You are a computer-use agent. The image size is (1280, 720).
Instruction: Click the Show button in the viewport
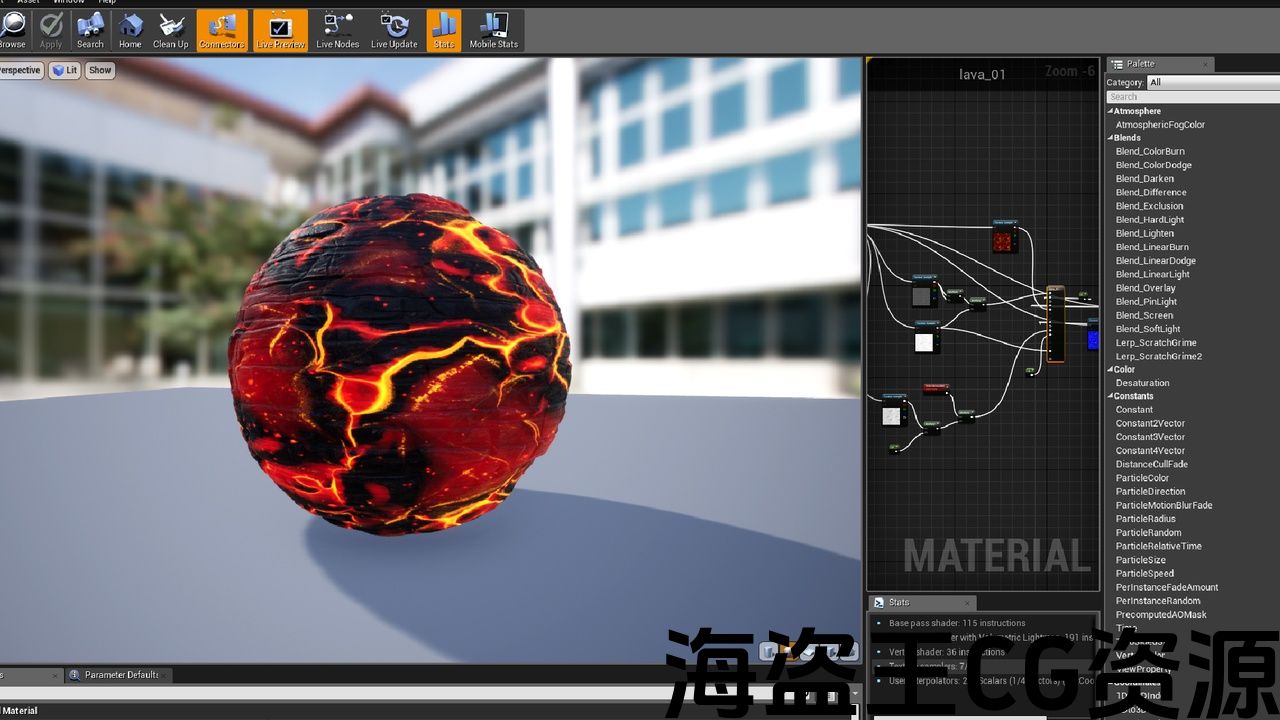coord(100,70)
